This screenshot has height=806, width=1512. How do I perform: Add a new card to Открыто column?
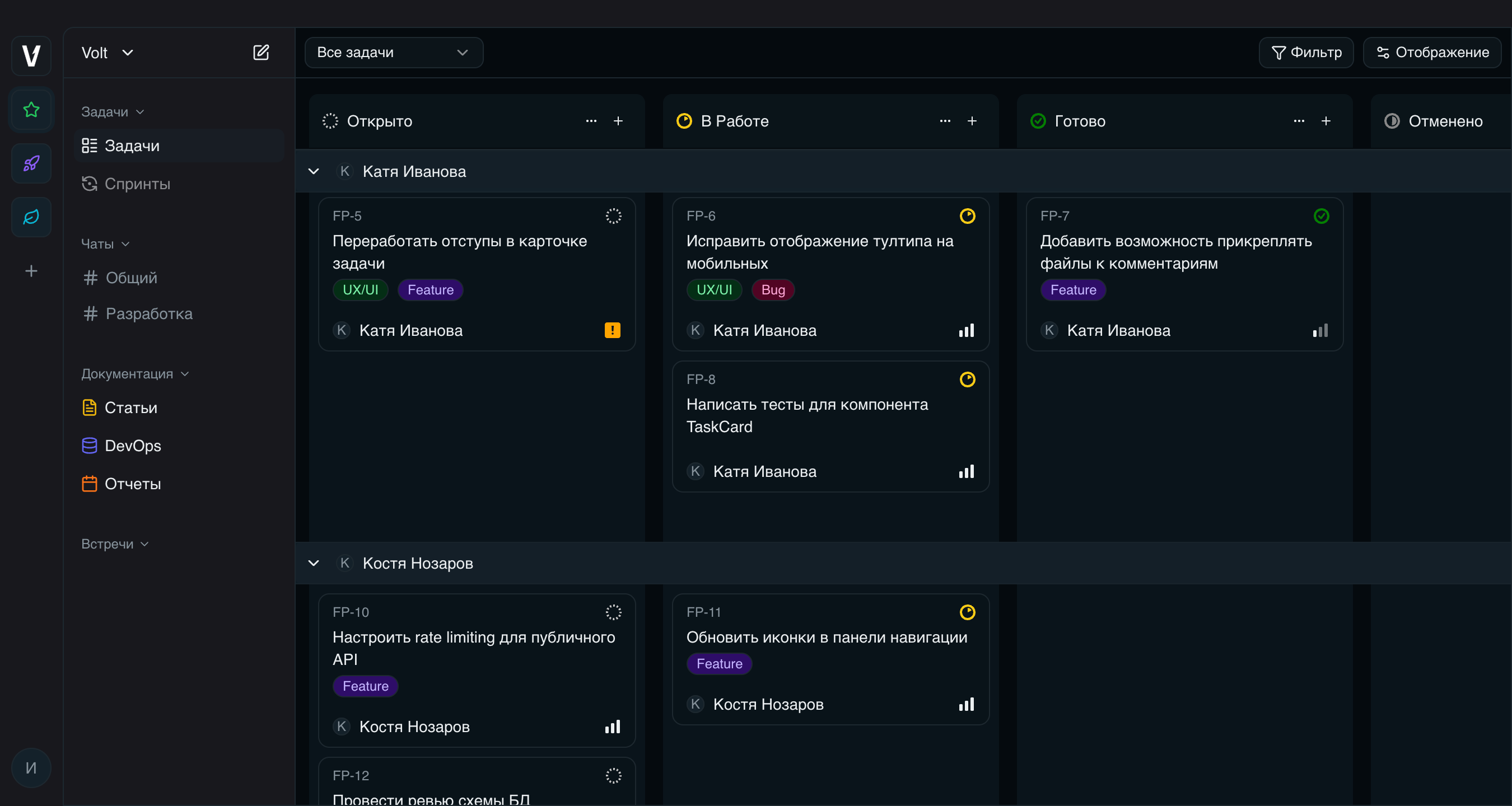[x=618, y=121]
